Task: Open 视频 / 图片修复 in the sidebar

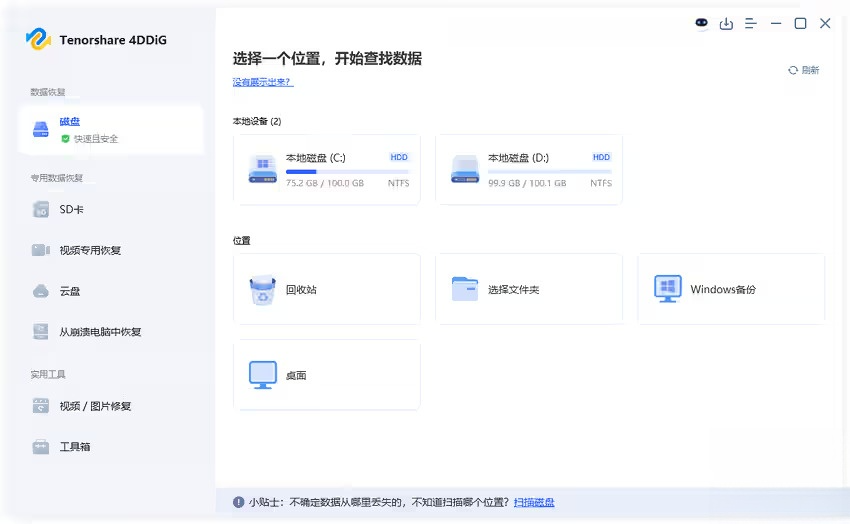Action: coord(111,406)
